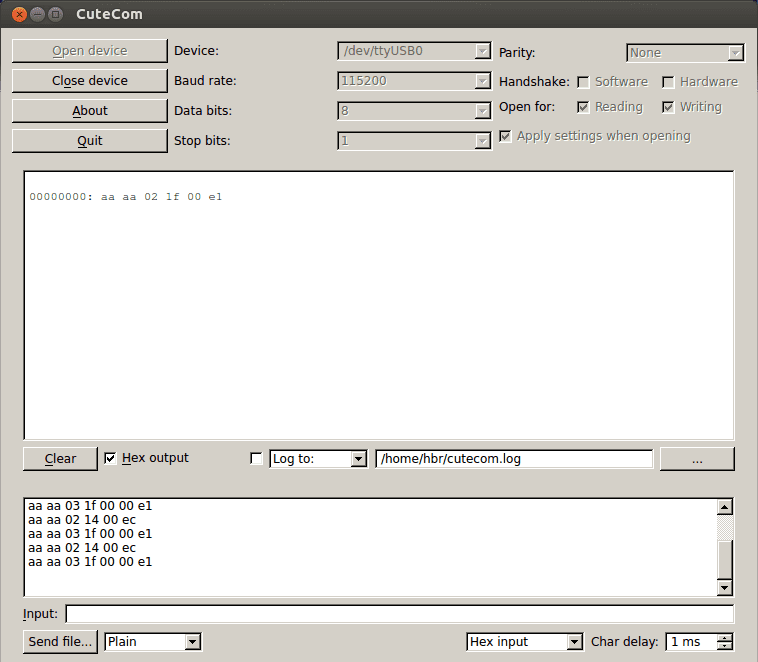This screenshot has height=662, width=758.
Task: Maximize the CuteCom window
Action: pos(56,15)
